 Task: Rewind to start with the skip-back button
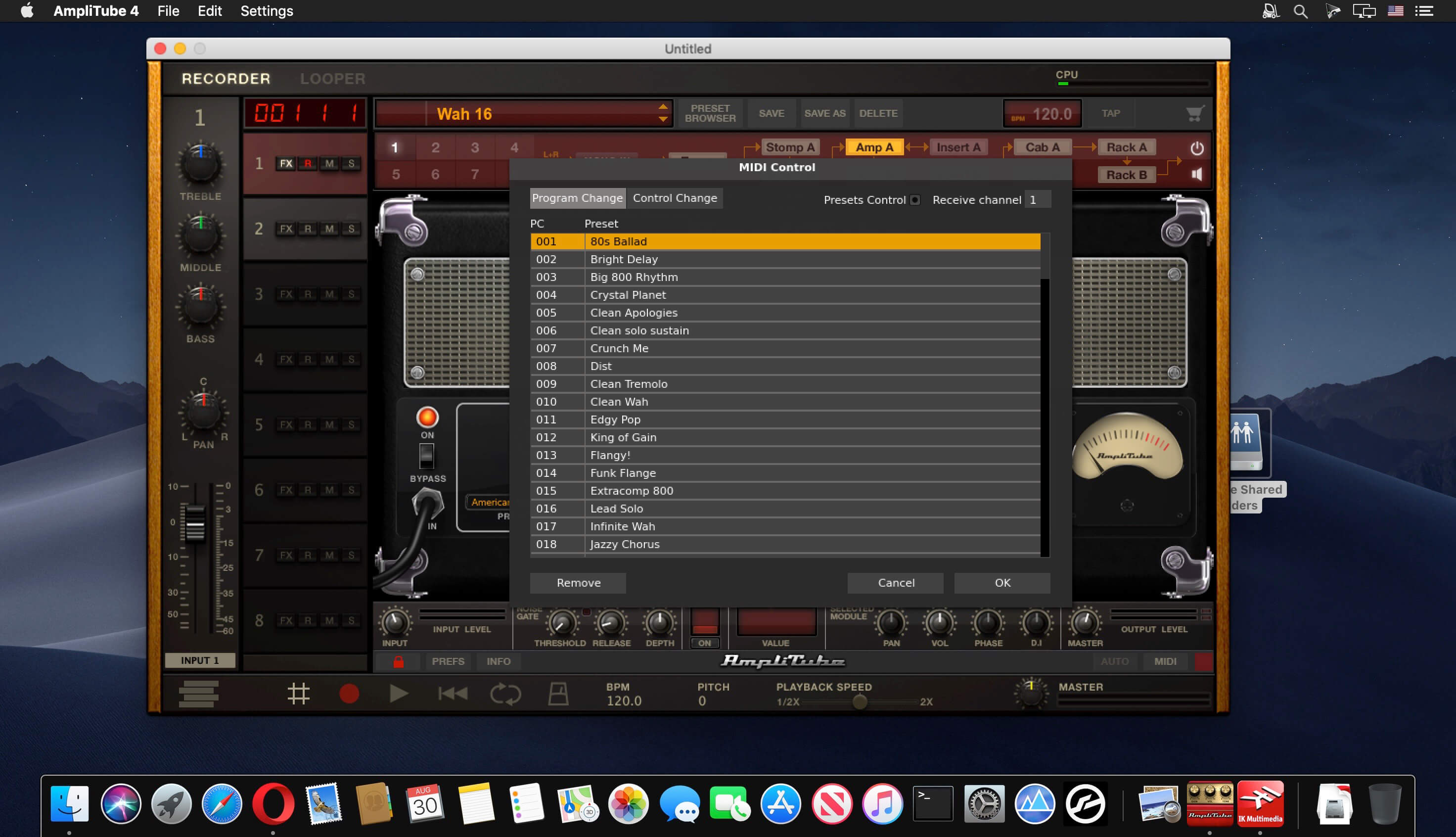(453, 693)
